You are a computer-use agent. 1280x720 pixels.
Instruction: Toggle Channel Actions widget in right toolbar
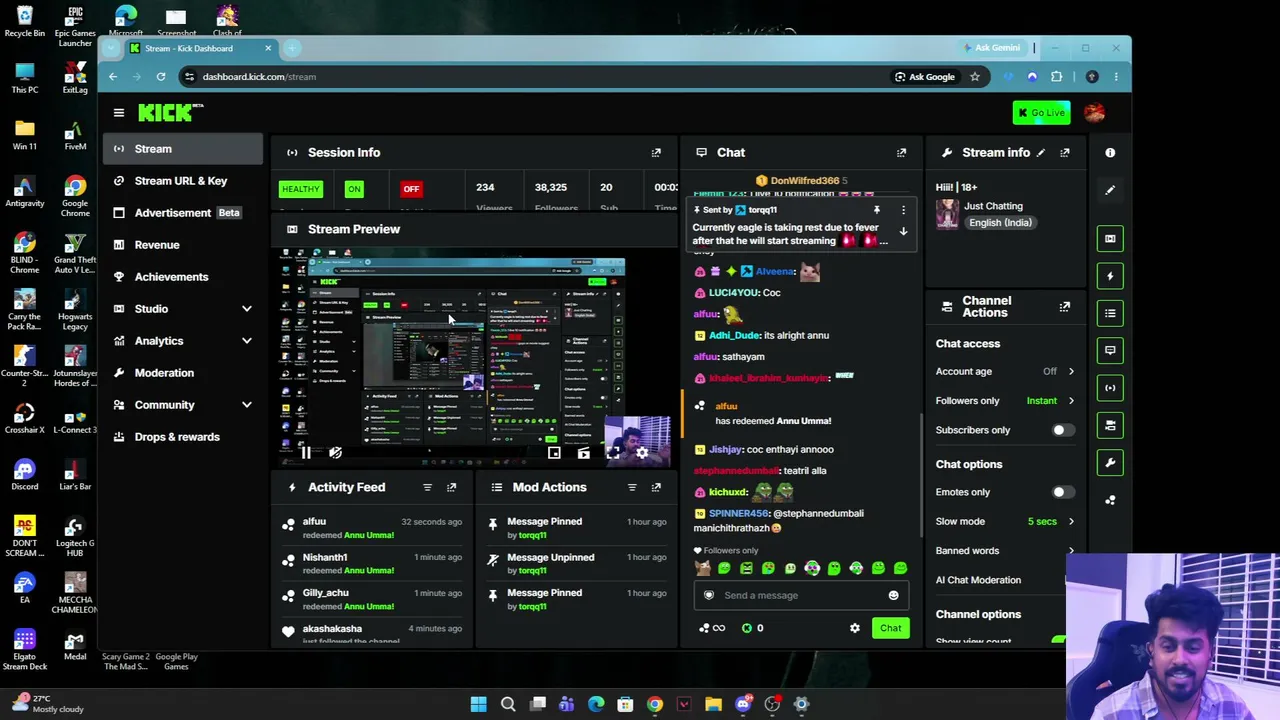(x=1110, y=426)
